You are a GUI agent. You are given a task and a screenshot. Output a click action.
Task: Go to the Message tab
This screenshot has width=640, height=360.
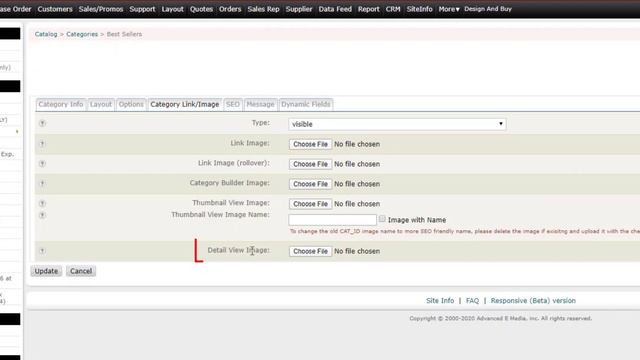[x=260, y=104]
